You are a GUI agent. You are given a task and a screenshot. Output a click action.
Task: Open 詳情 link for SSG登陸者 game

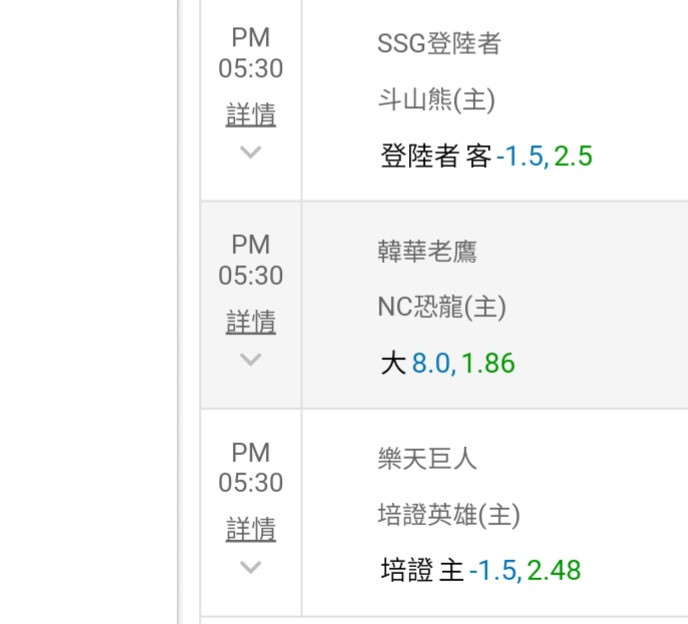251,115
